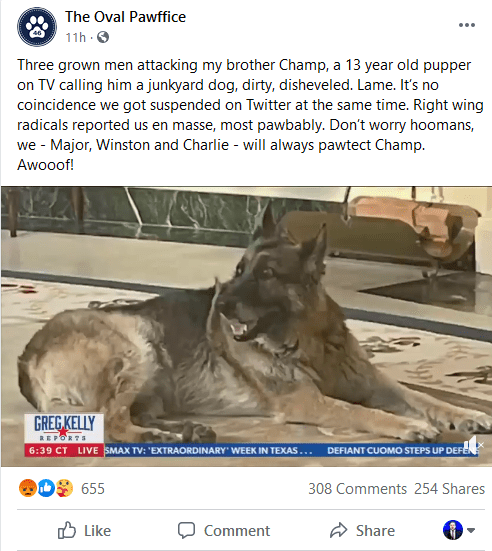Viewport: 492px width, 551px height.
Task: Click the blue thumbs-up reaction icon
Action: pos(46,488)
